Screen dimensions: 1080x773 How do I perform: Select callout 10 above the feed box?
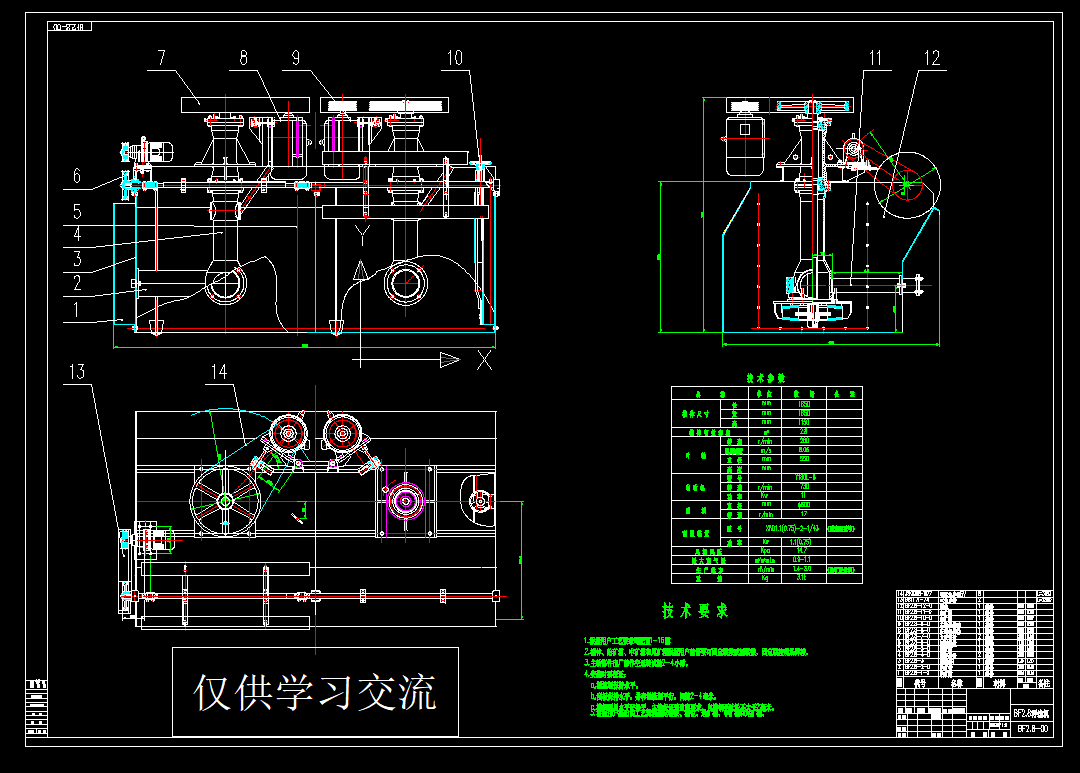tap(456, 57)
